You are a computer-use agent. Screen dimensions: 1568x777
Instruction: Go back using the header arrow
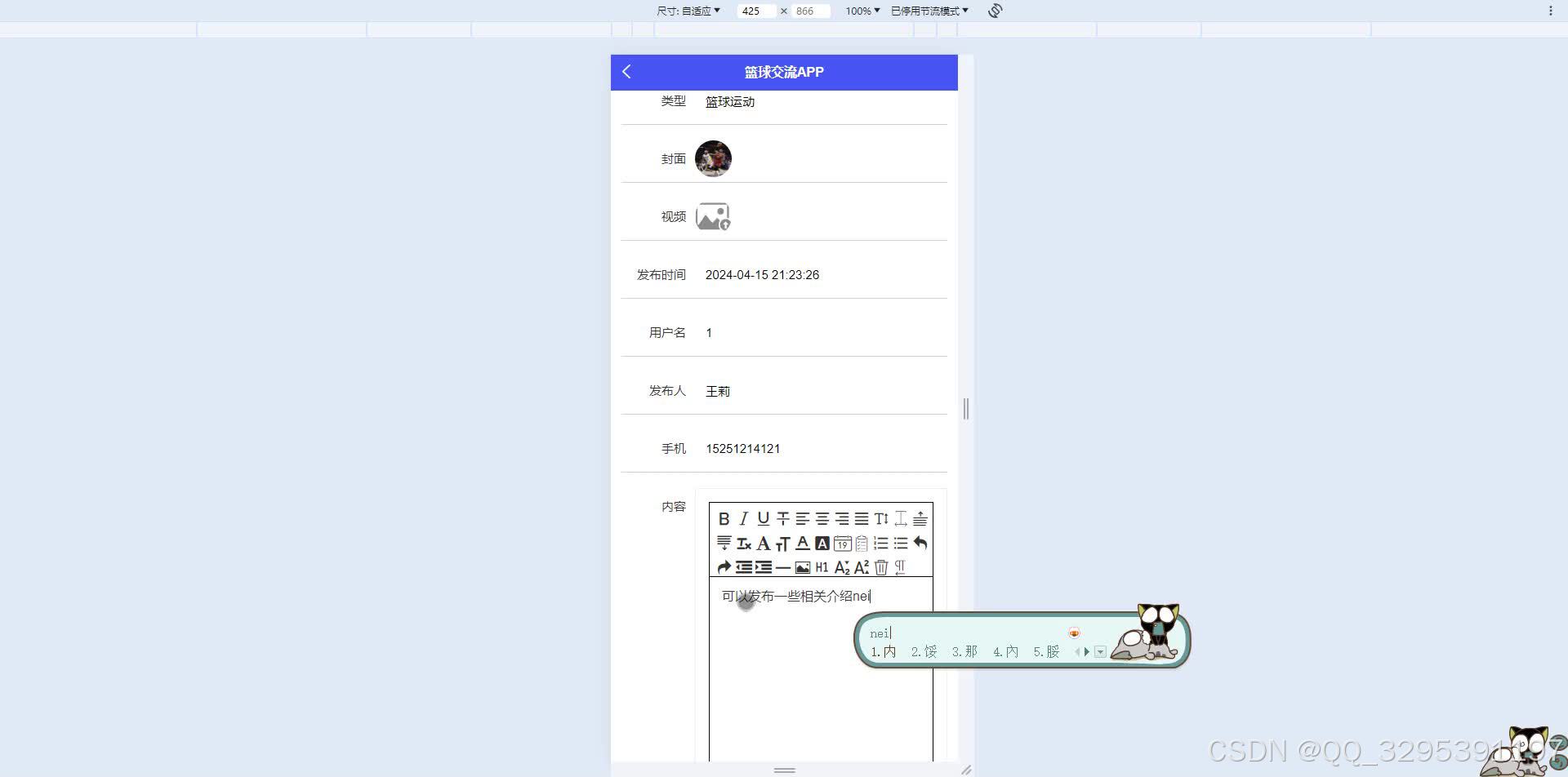626,72
